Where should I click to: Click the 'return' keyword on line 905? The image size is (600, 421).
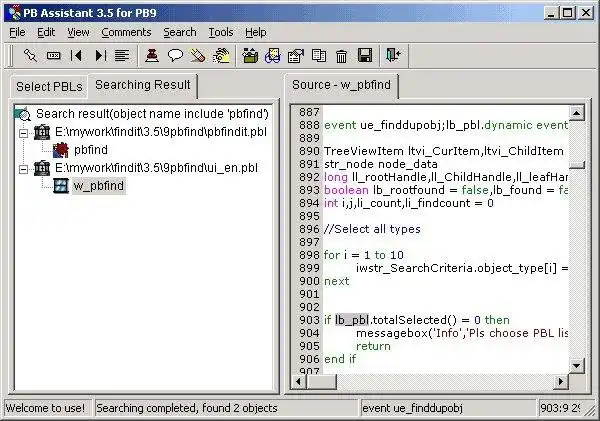(x=373, y=346)
